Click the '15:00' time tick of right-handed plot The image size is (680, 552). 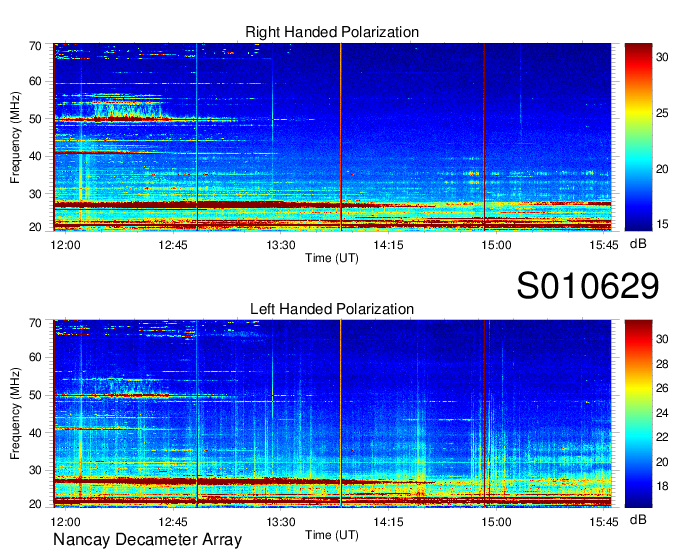[x=496, y=245]
